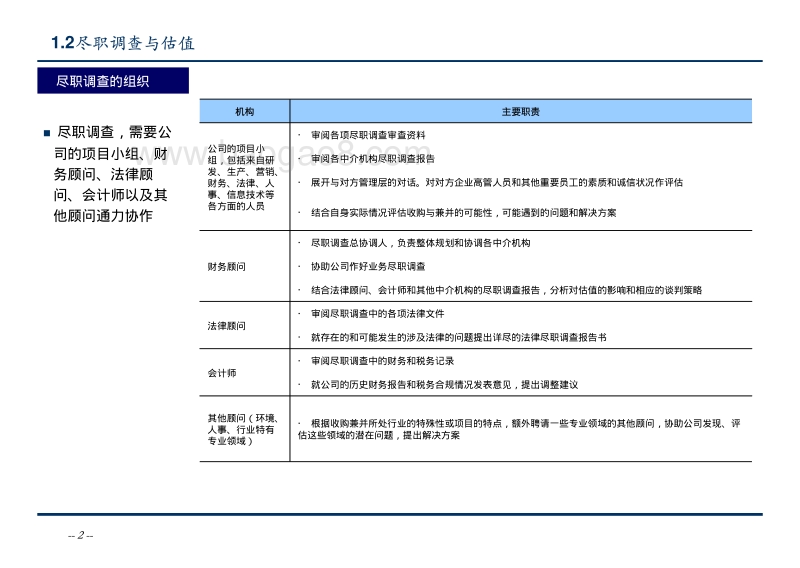Click the slide title '1.2尽职调查与估值'
This screenshot has height=568, width=800.
[x=123, y=43]
